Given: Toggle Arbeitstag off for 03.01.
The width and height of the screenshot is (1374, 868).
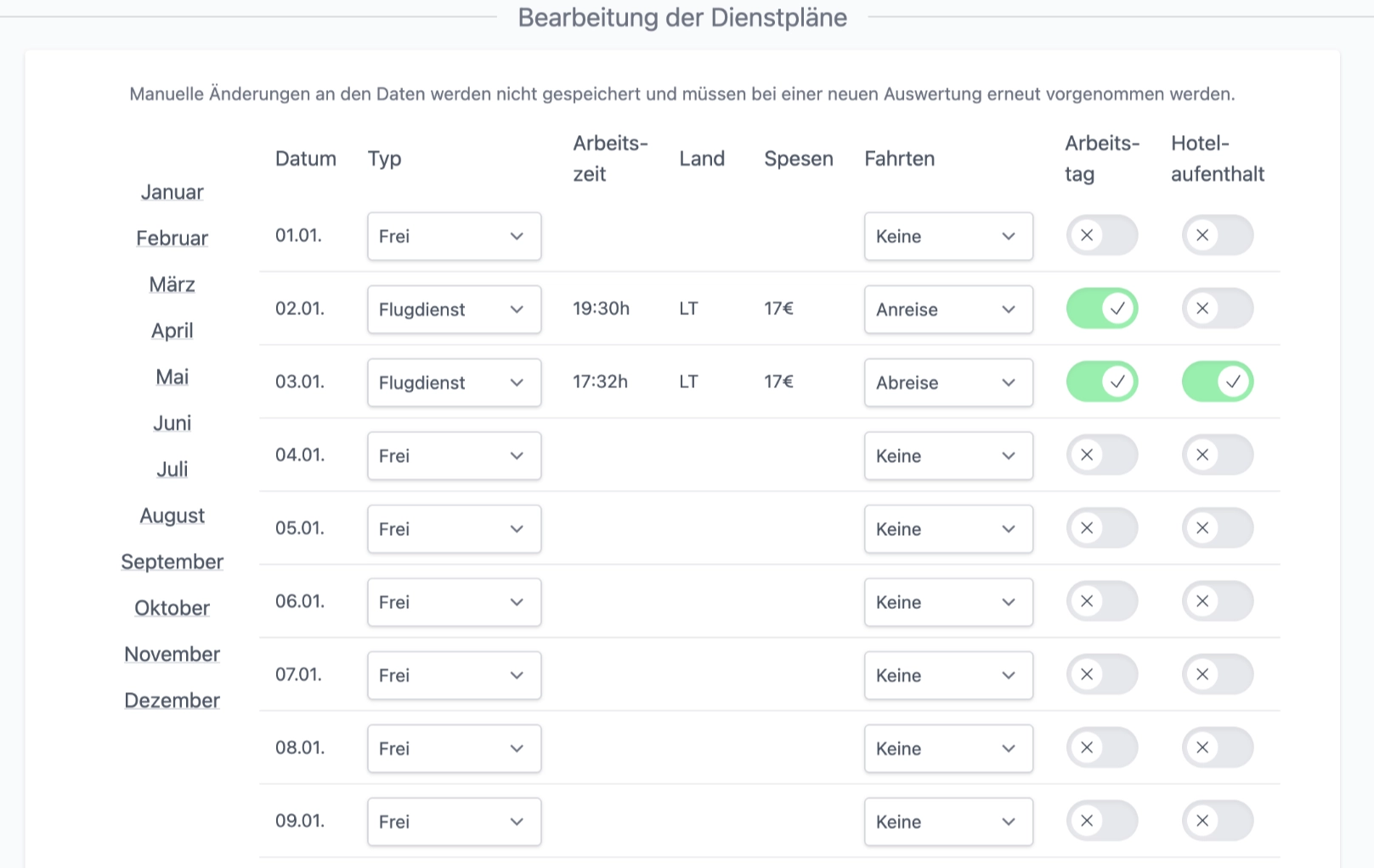Looking at the screenshot, I should [1101, 381].
